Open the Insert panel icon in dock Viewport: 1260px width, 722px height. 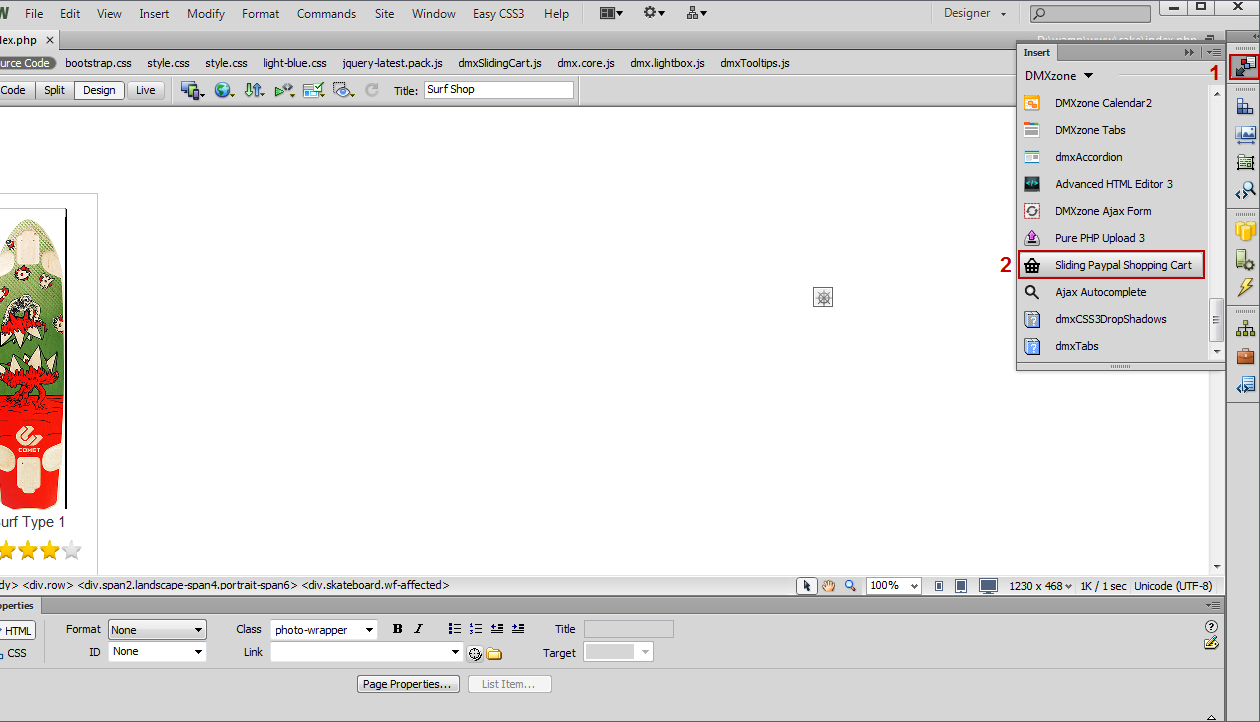[1245, 68]
